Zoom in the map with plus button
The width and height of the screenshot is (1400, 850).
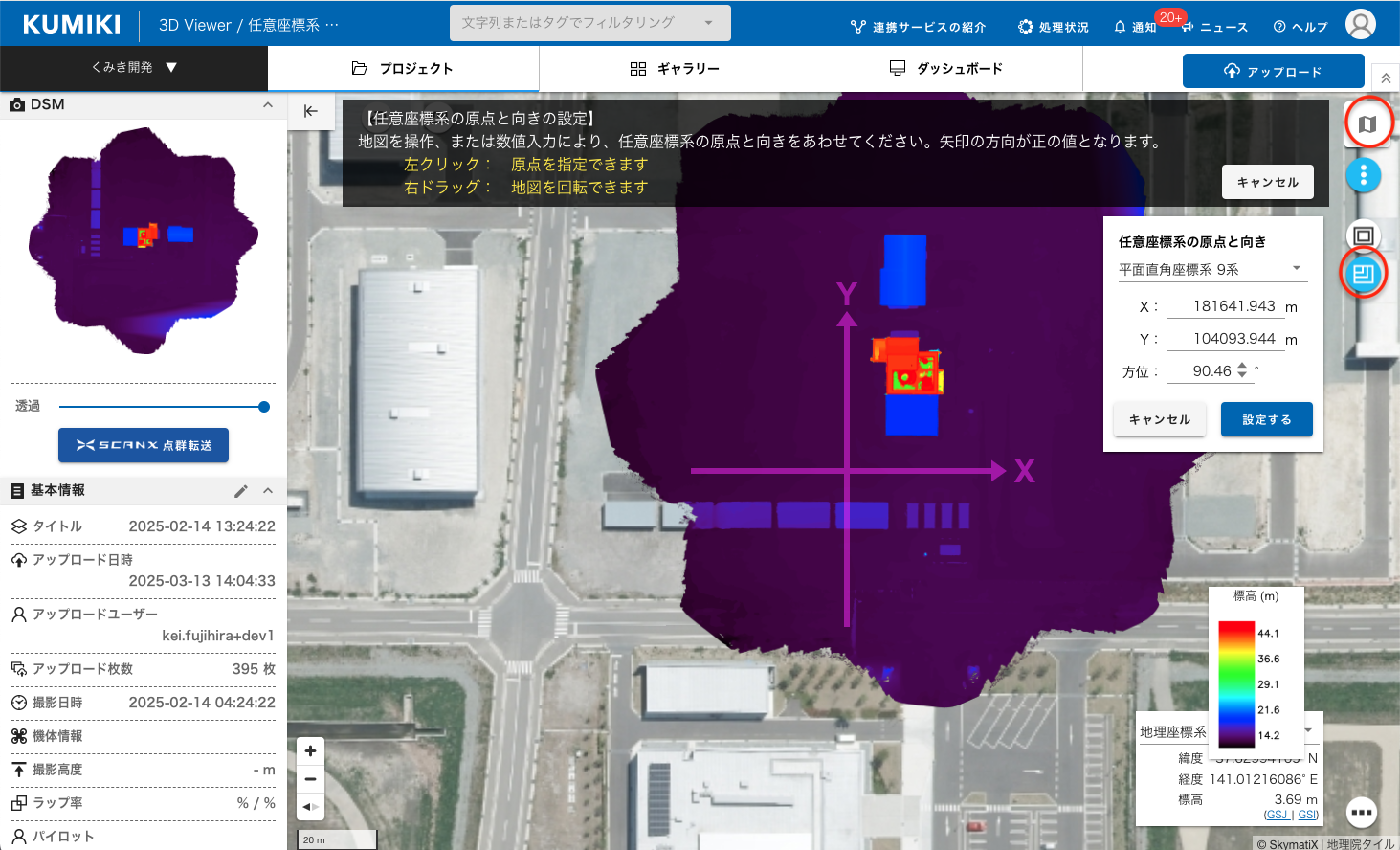[310, 751]
